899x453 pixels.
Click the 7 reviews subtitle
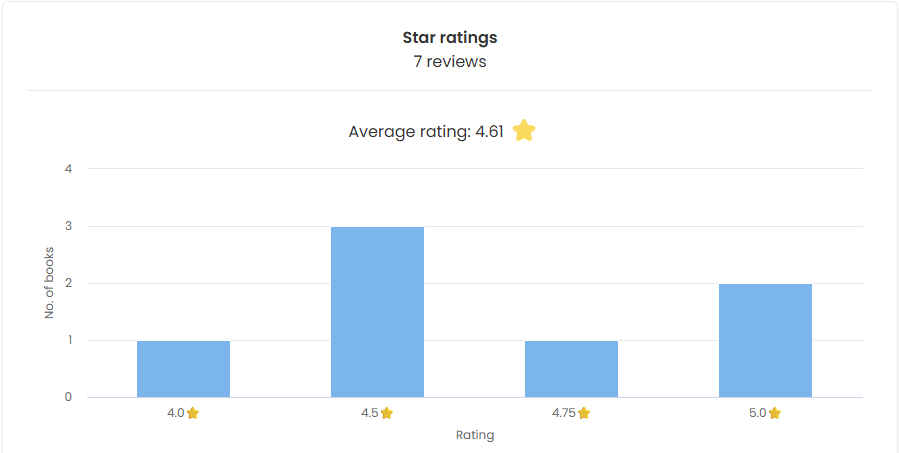(x=449, y=62)
